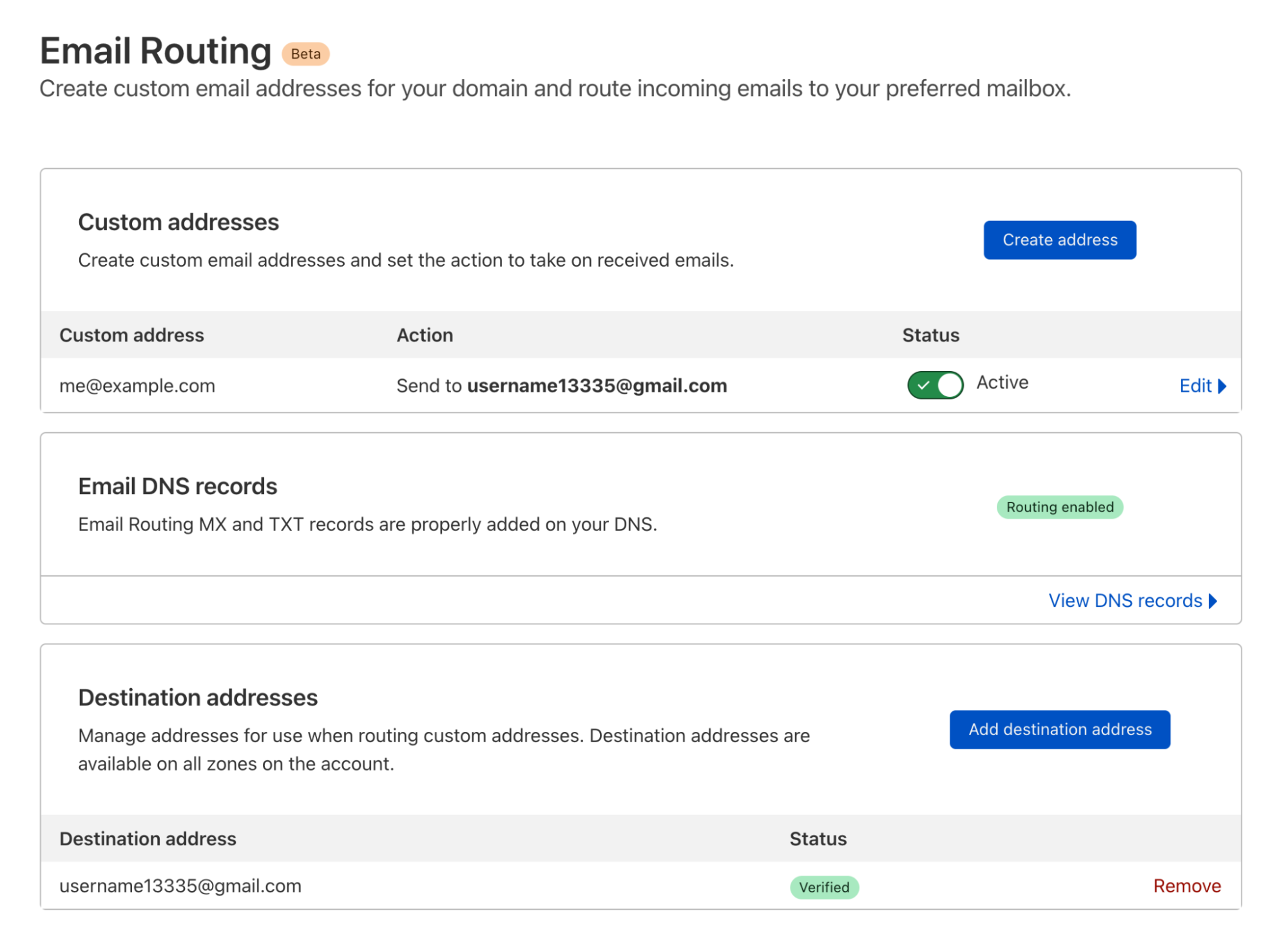The image size is (1288, 951).
Task: Click the bold username13335@gmail.com in Action column
Action: tap(597, 385)
